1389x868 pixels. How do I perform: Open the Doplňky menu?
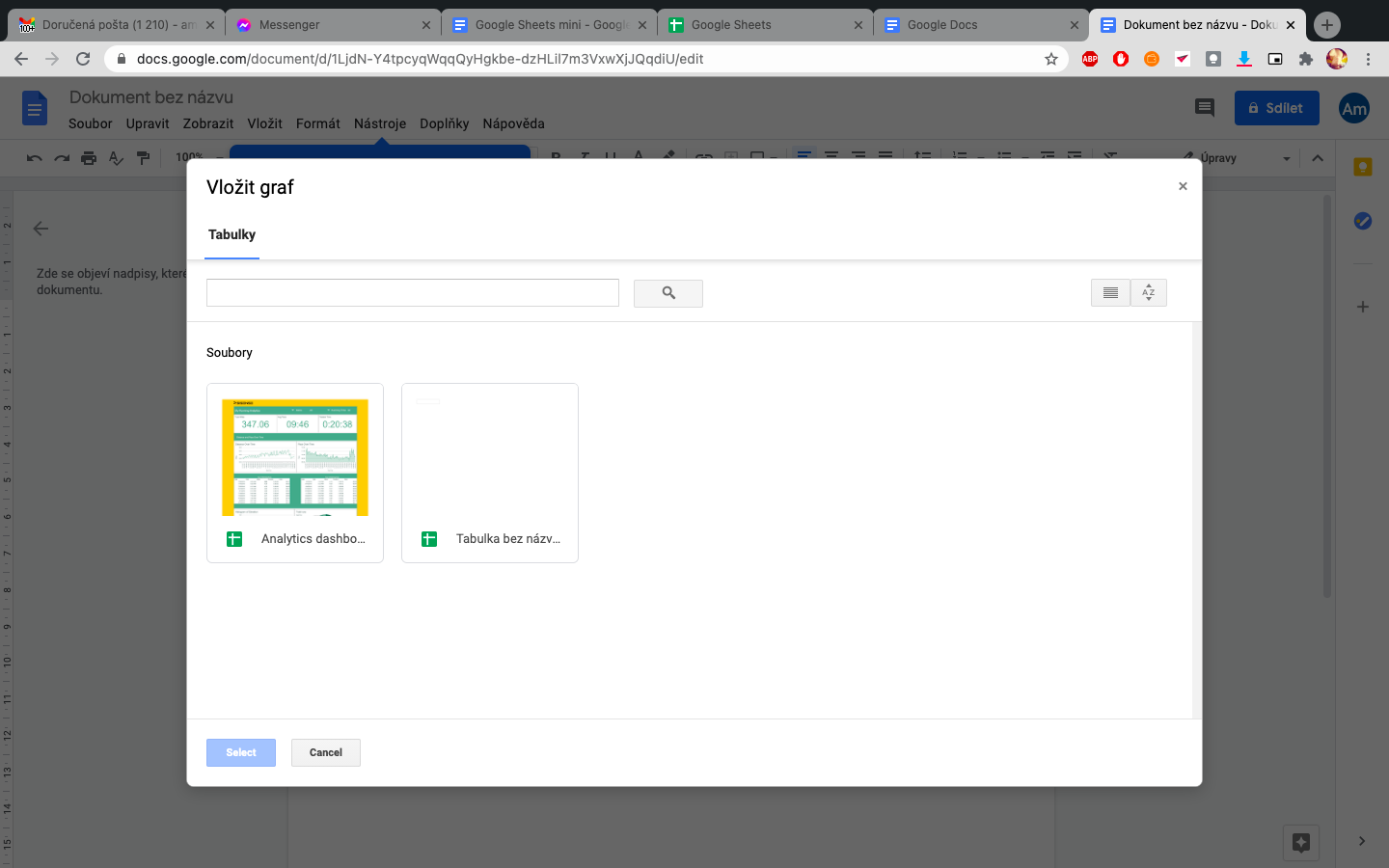coord(445,123)
